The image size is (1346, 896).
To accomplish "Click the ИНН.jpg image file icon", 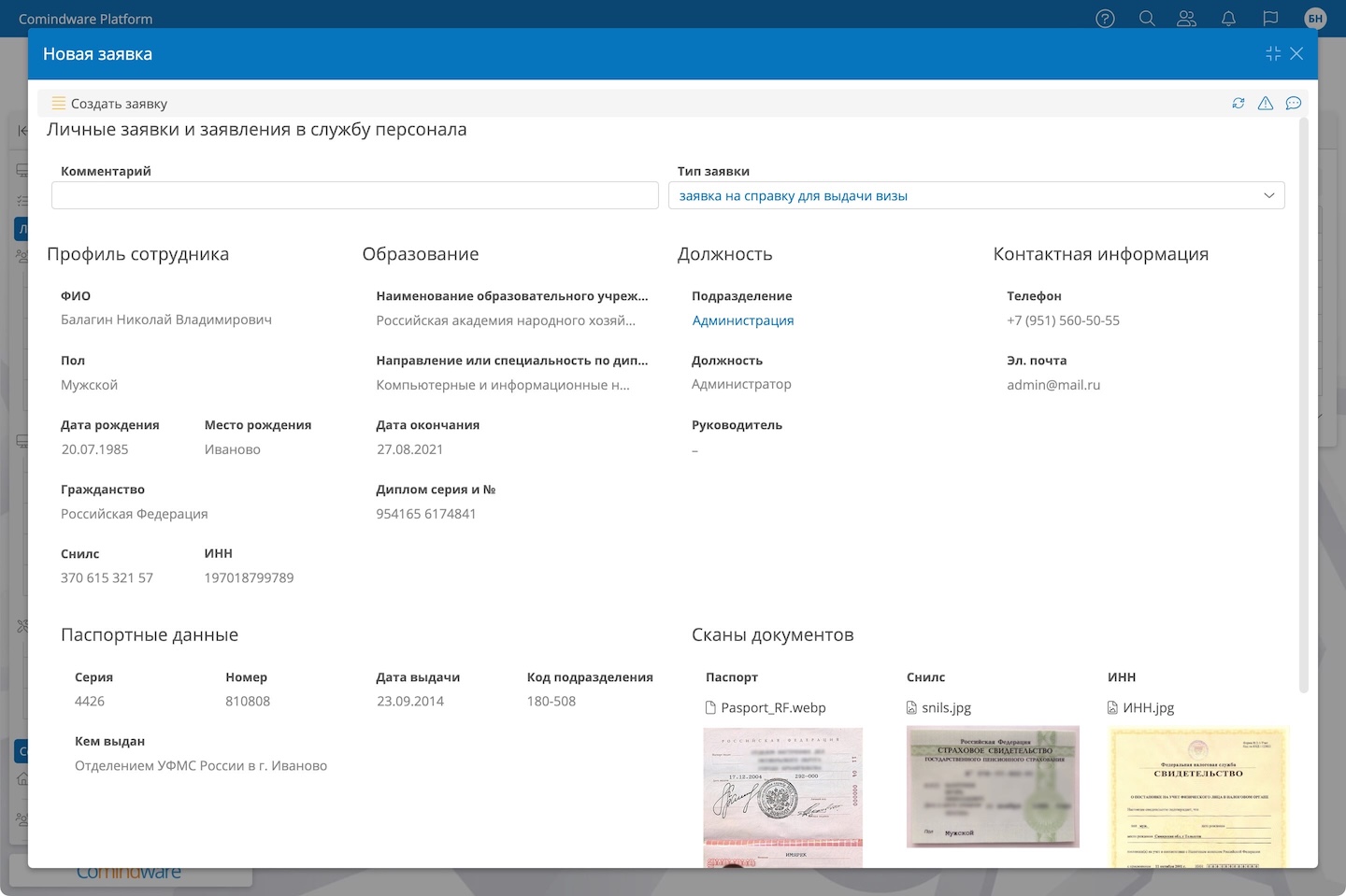I will click(x=1112, y=708).
